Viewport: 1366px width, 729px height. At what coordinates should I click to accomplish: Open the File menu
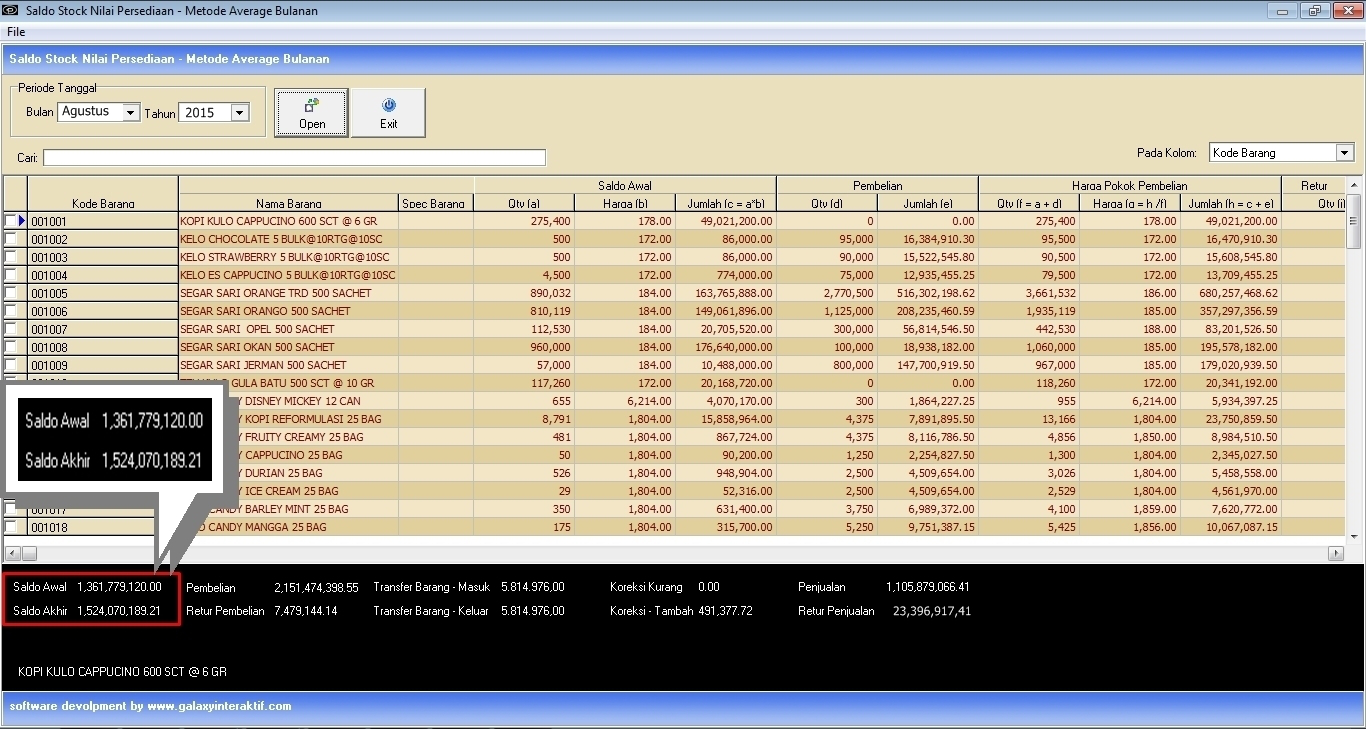pos(16,32)
